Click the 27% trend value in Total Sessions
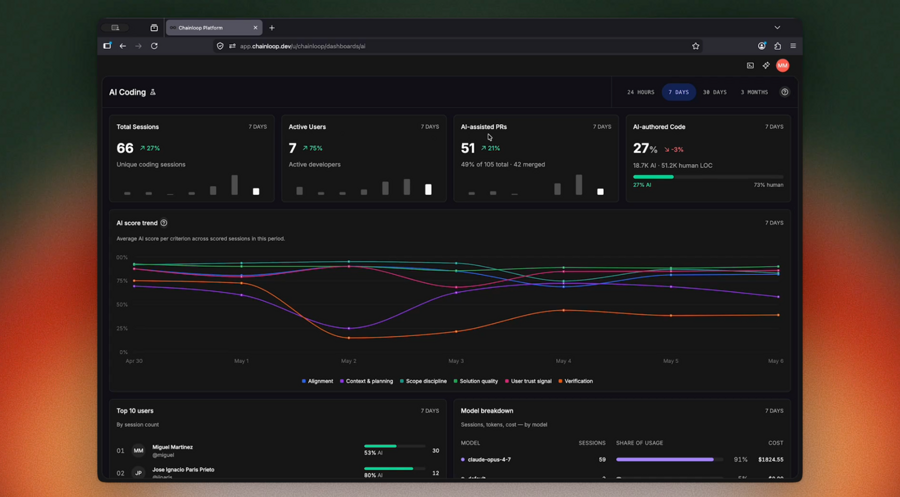The width and height of the screenshot is (900, 497). pos(150,148)
